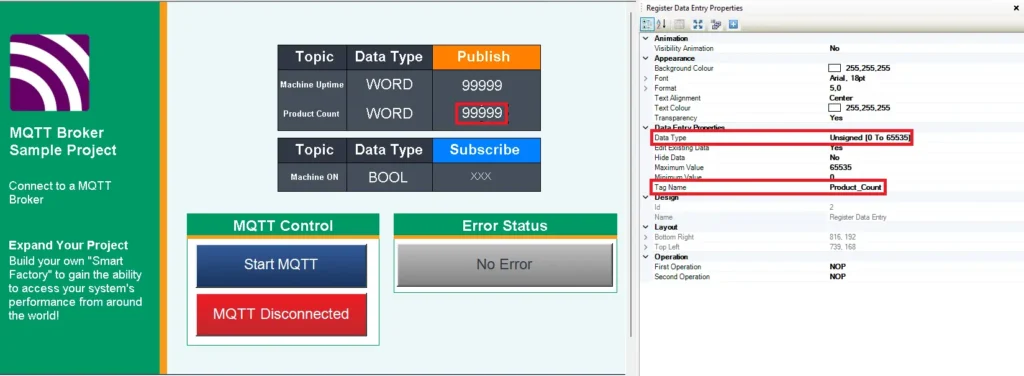Screen dimensions: 1024x376
Task: Select the Machine Uptime publish value 99999
Action: [482, 85]
